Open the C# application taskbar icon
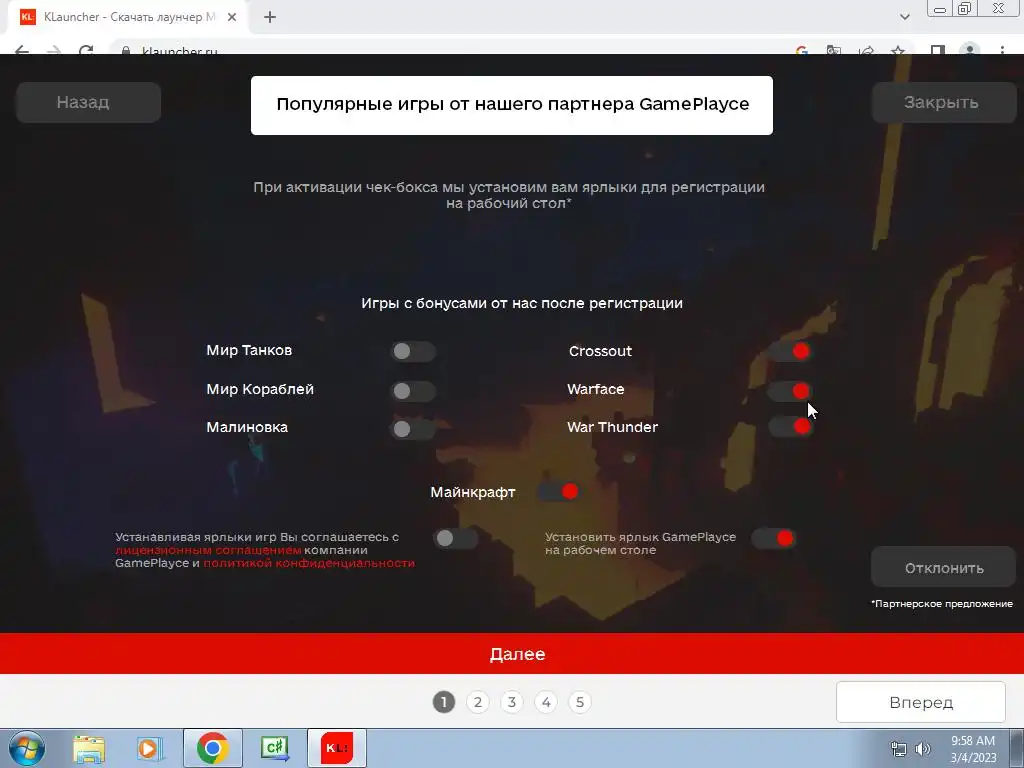 (x=275, y=748)
